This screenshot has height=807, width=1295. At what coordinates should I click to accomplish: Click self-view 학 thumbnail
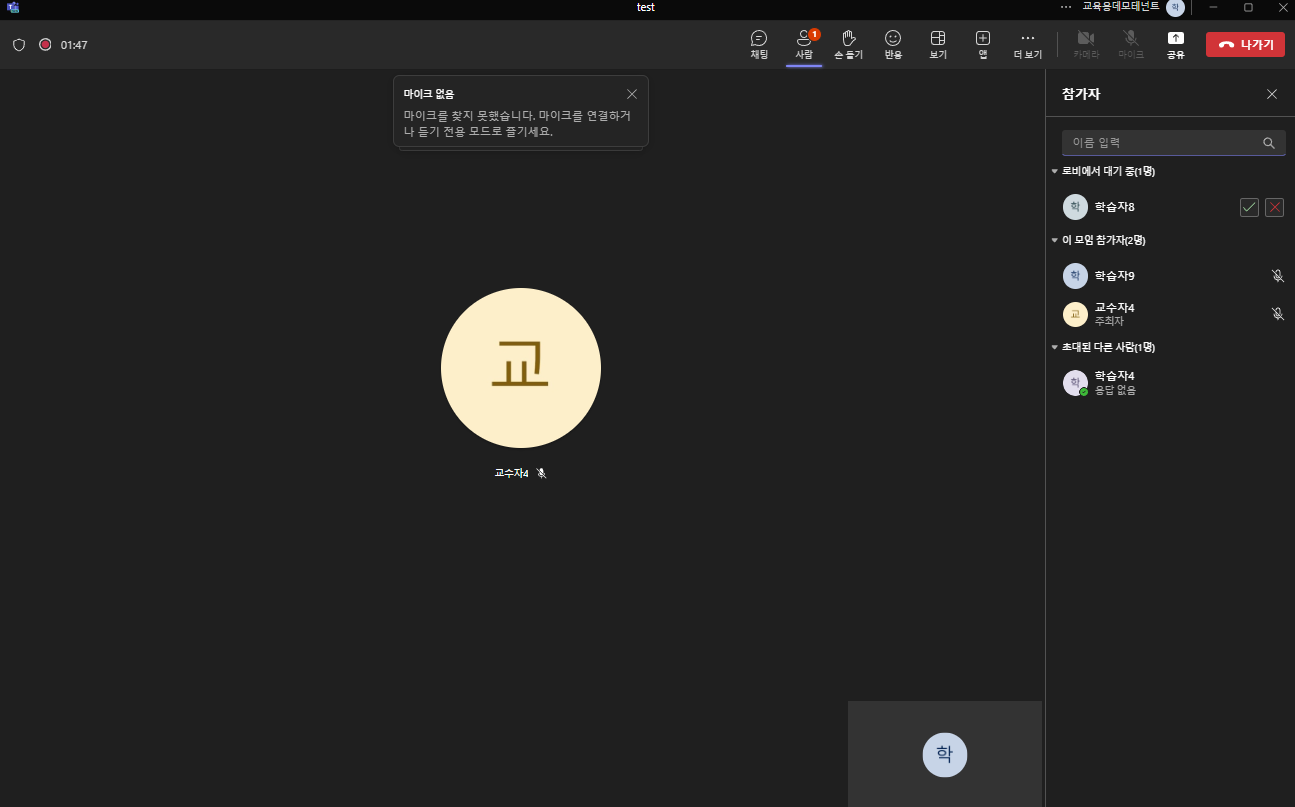(945, 754)
